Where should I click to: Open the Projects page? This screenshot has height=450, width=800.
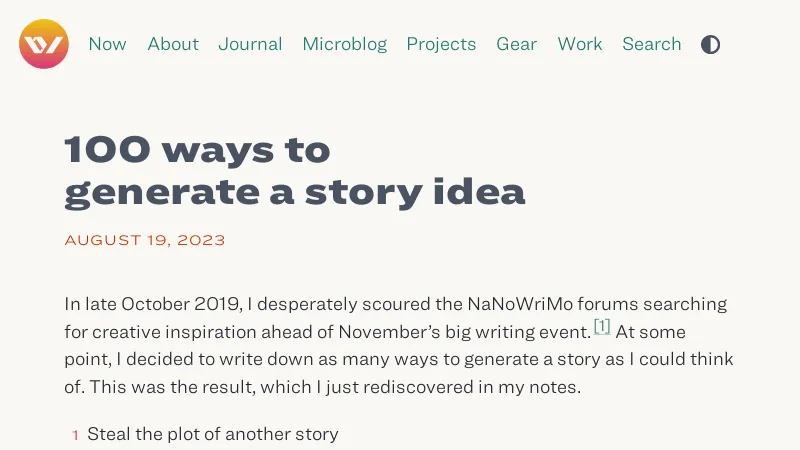(441, 44)
